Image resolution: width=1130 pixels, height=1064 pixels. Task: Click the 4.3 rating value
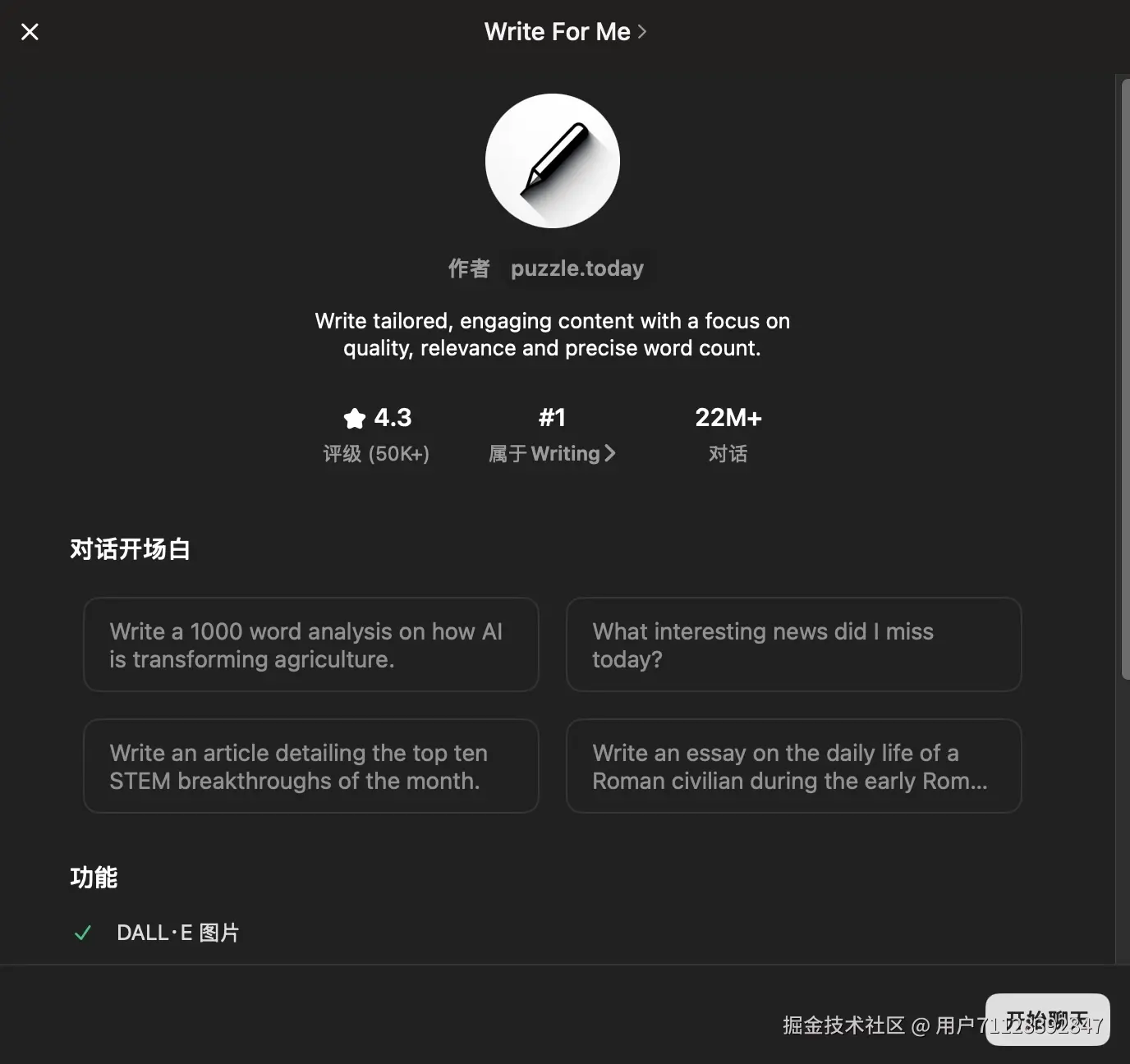coord(393,418)
